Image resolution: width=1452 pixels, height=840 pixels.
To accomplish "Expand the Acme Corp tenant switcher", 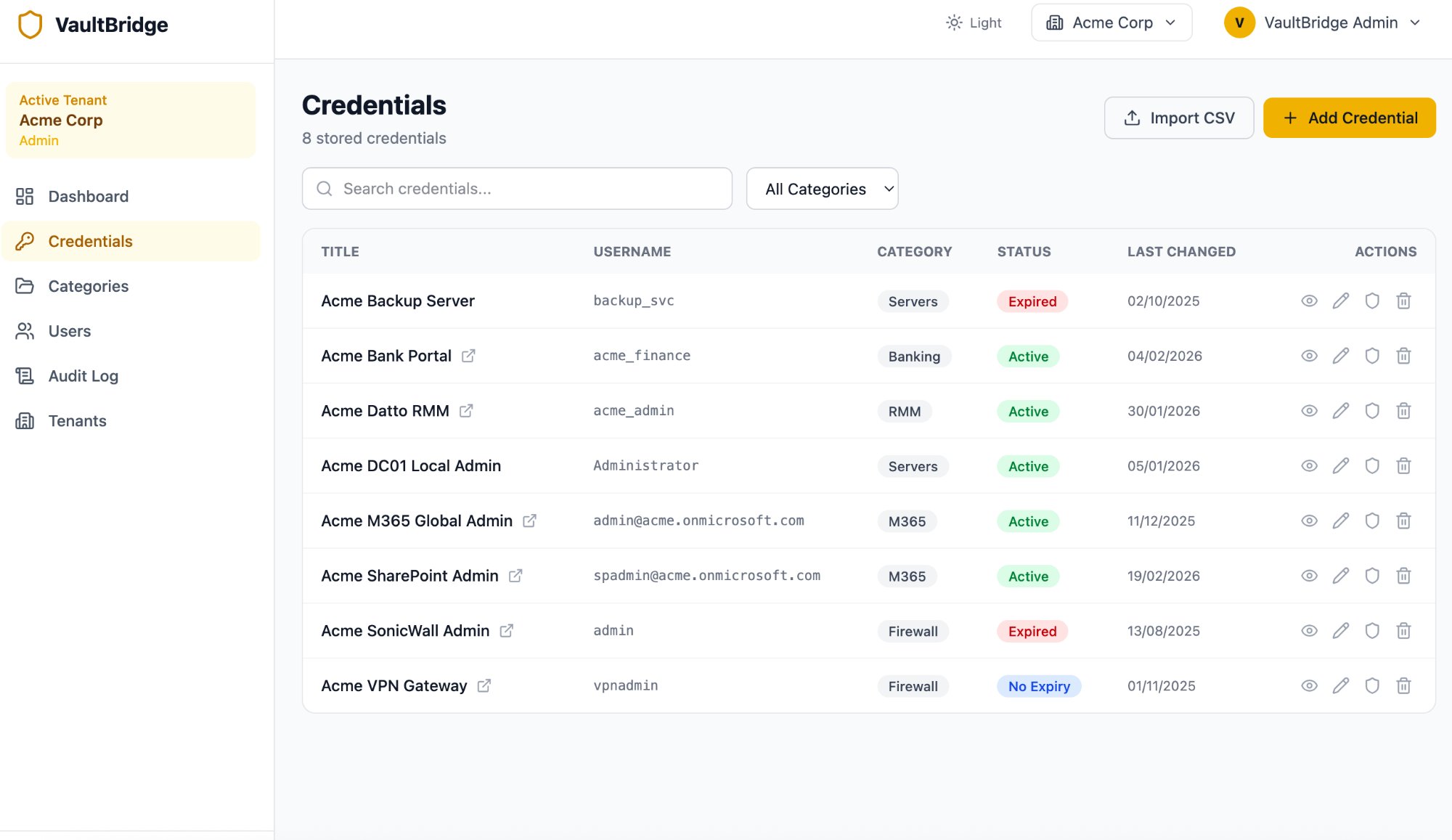I will 1112,23.
